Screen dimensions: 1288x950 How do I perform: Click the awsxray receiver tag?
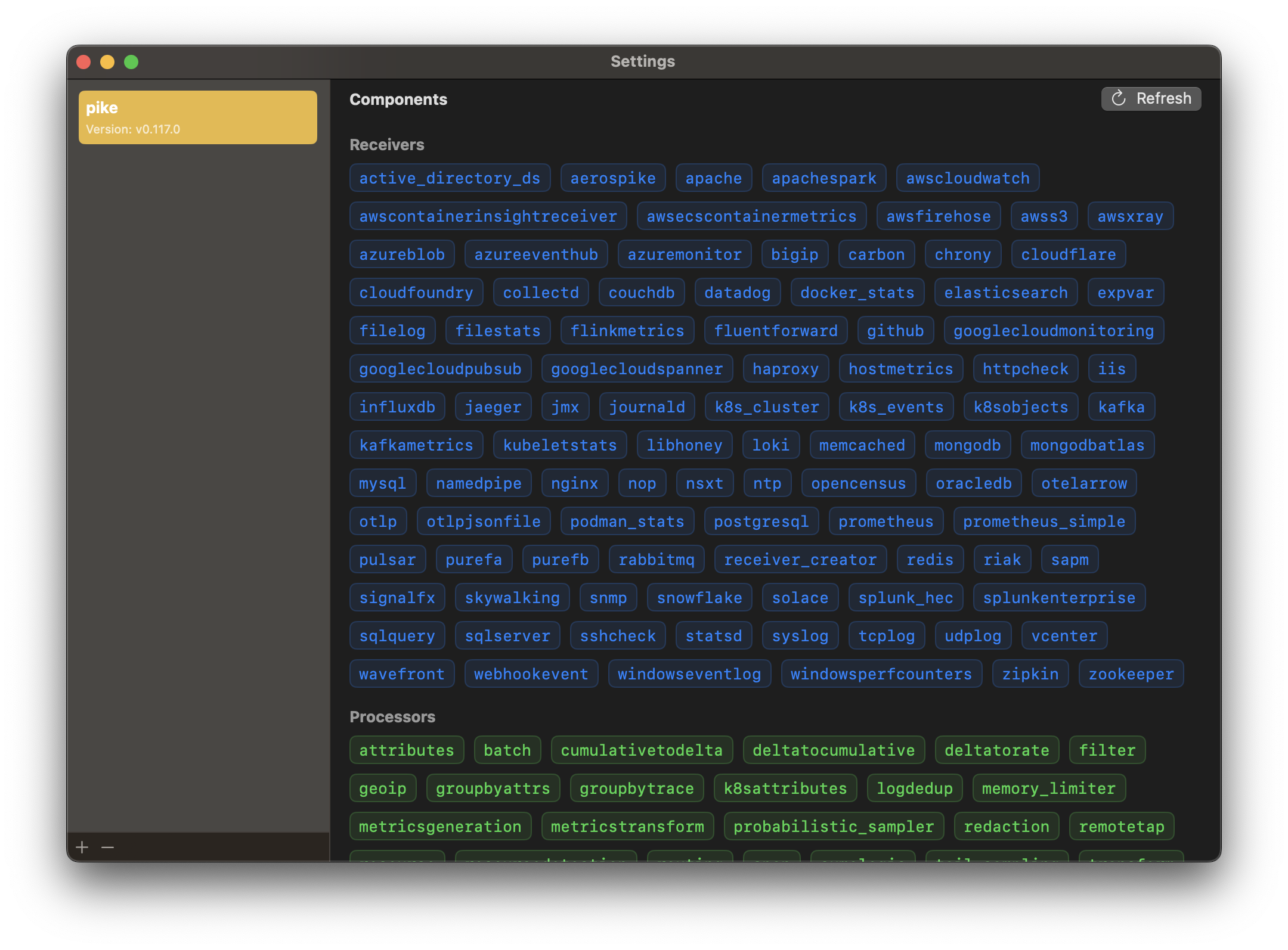[1131, 216]
